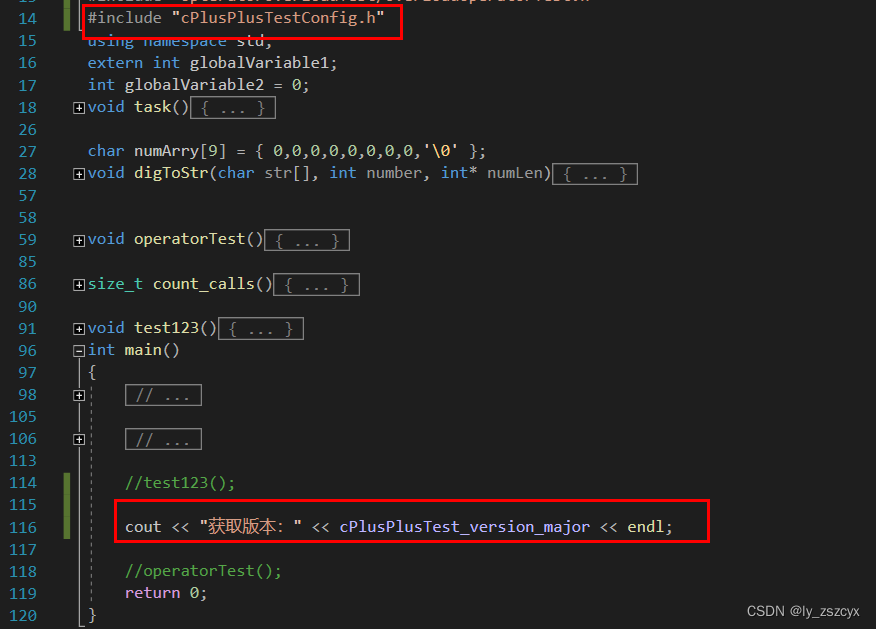The width and height of the screenshot is (876, 629).
Task: Expand the operatorTest() function body
Action: click(x=78, y=239)
